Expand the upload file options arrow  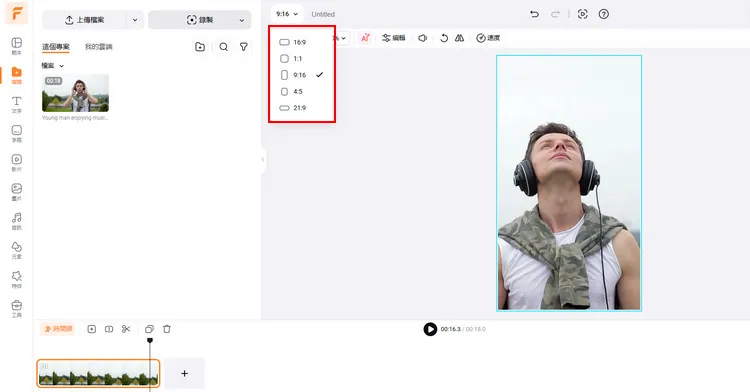(135, 20)
